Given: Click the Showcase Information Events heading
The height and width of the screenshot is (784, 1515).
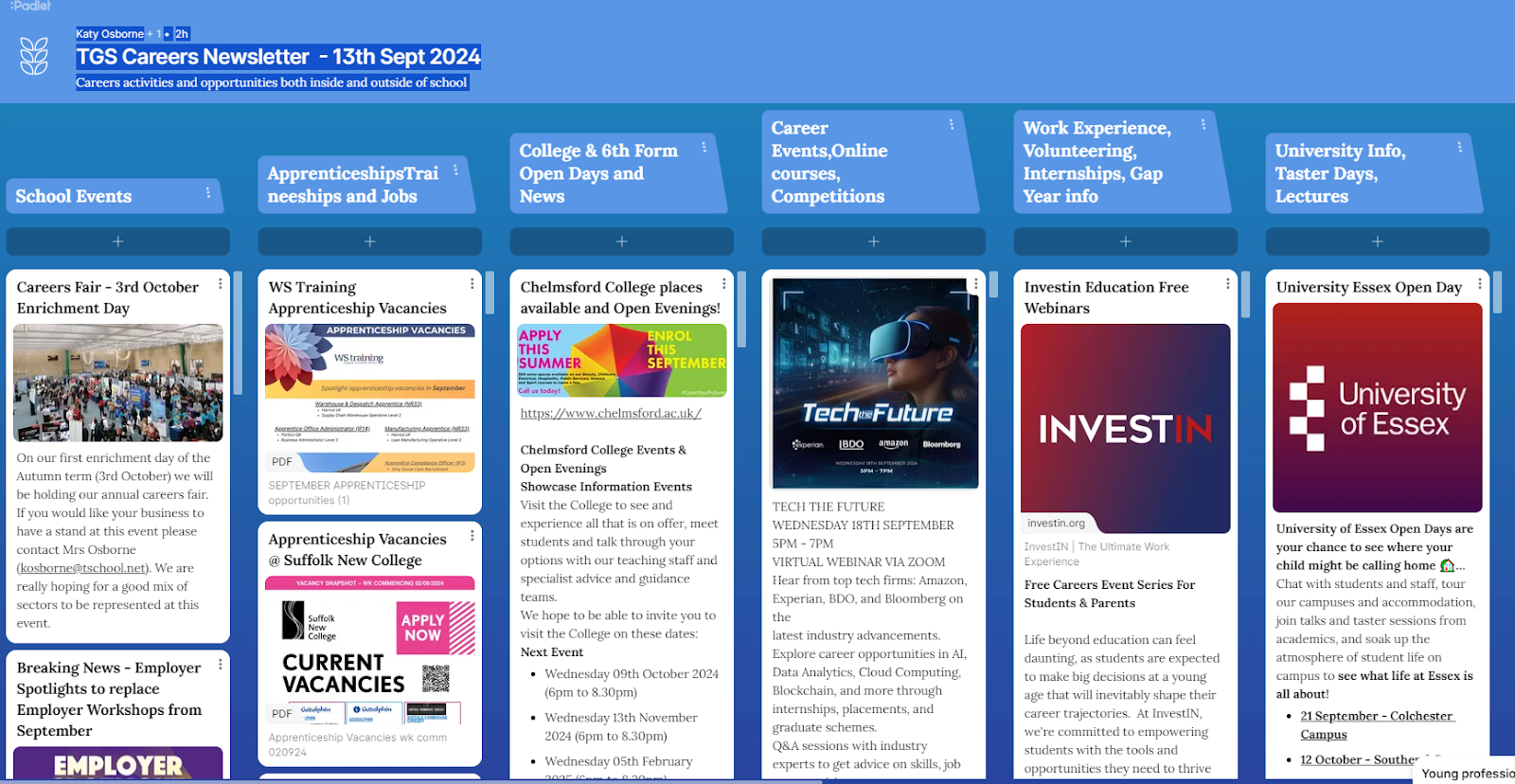Looking at the screenshot, I should 606,487.
